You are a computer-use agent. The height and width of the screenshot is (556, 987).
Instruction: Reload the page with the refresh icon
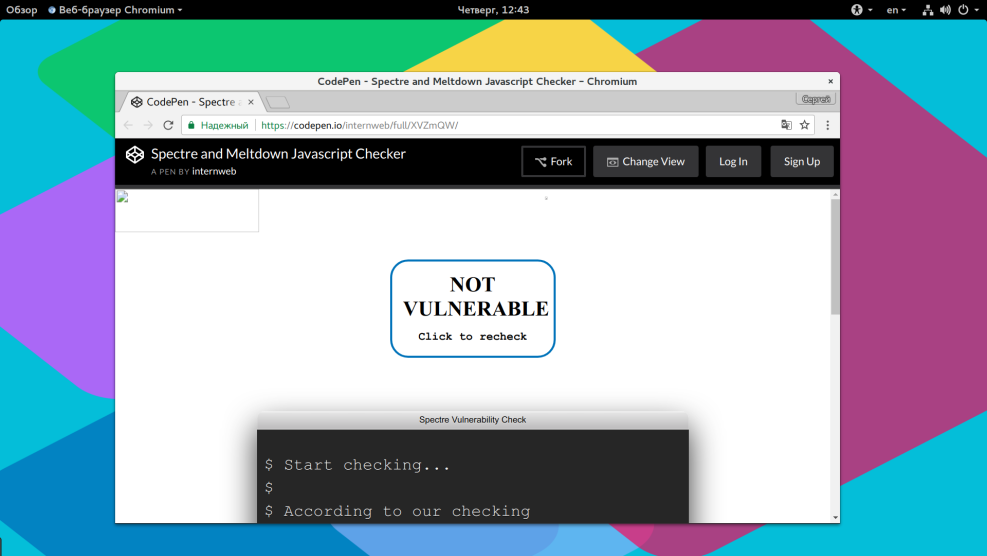click(168, 125)
